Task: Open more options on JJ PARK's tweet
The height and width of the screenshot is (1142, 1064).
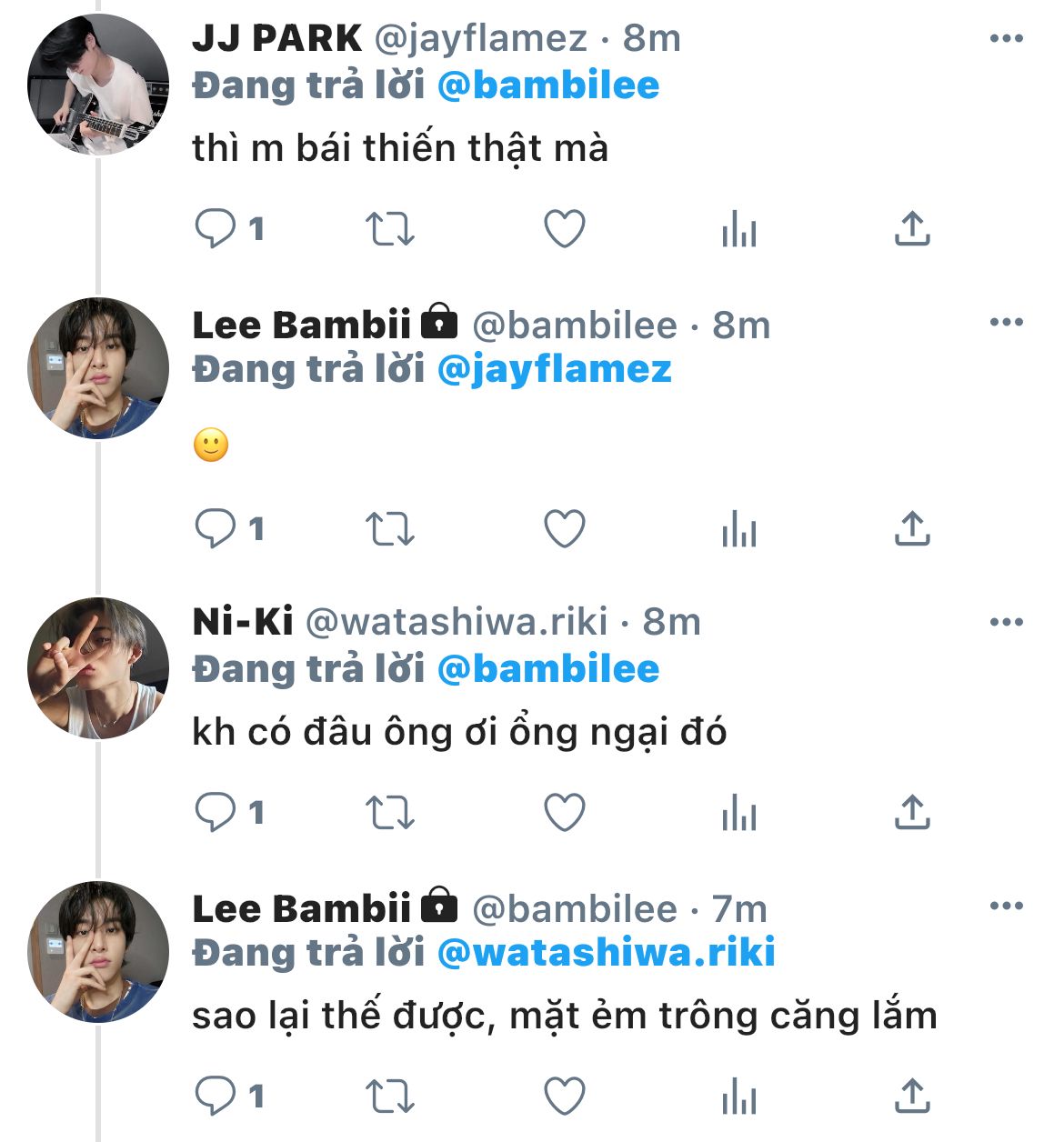Action: click(1006, 39)
